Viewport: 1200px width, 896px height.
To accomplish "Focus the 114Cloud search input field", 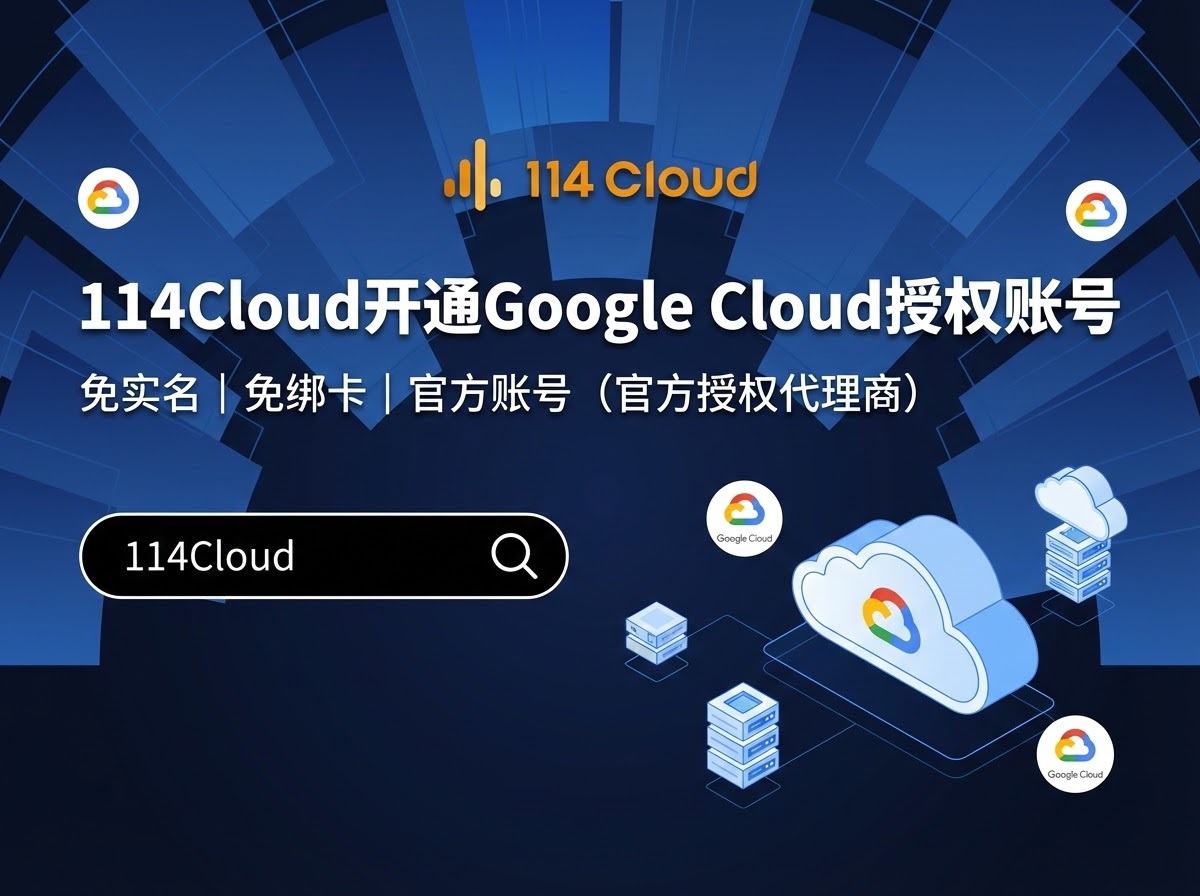I will [324, 556].
